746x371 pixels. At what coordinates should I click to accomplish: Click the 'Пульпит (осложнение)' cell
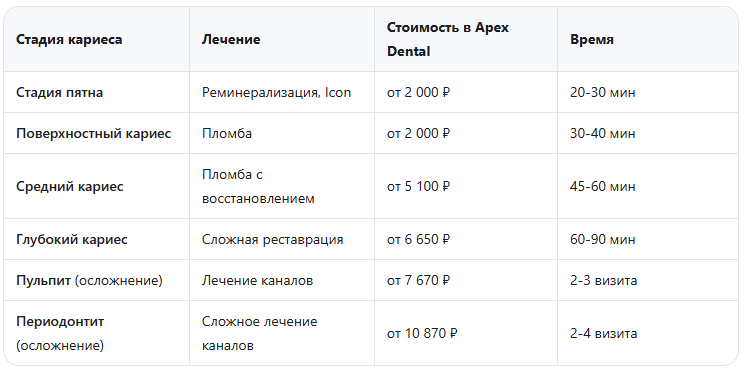[x=89, y=281]
